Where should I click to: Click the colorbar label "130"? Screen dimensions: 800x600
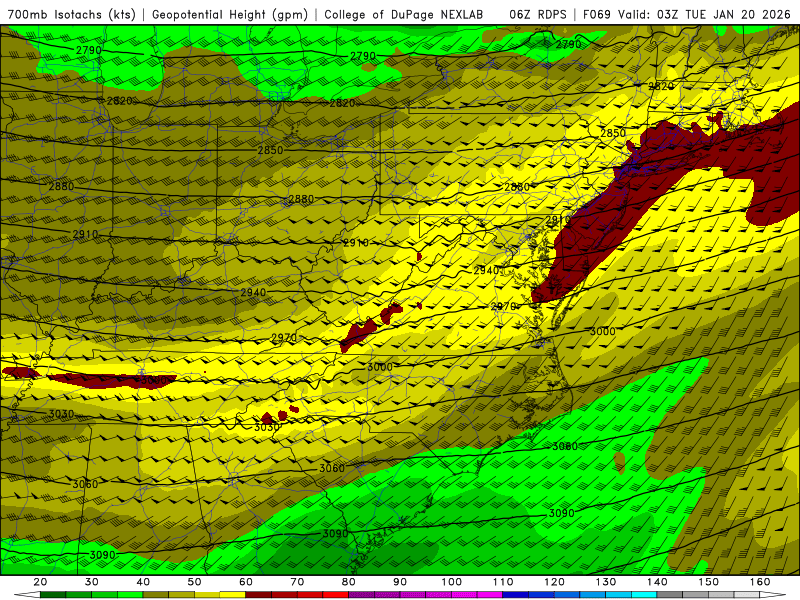pyautogui.click(x=606, y=582)
